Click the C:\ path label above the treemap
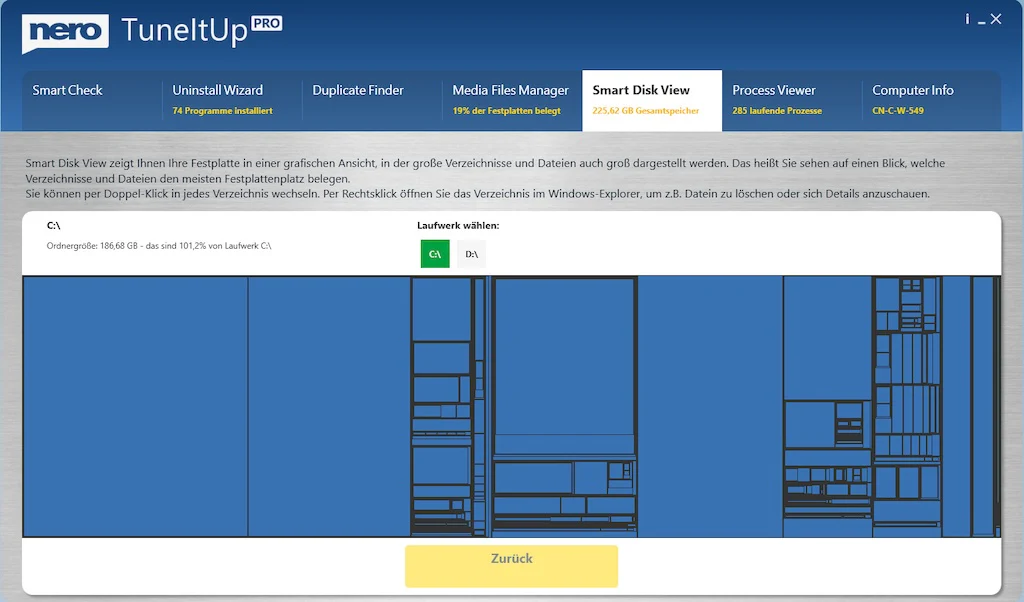The height and width of the screenshot is (602, 1024). [54, 225]
